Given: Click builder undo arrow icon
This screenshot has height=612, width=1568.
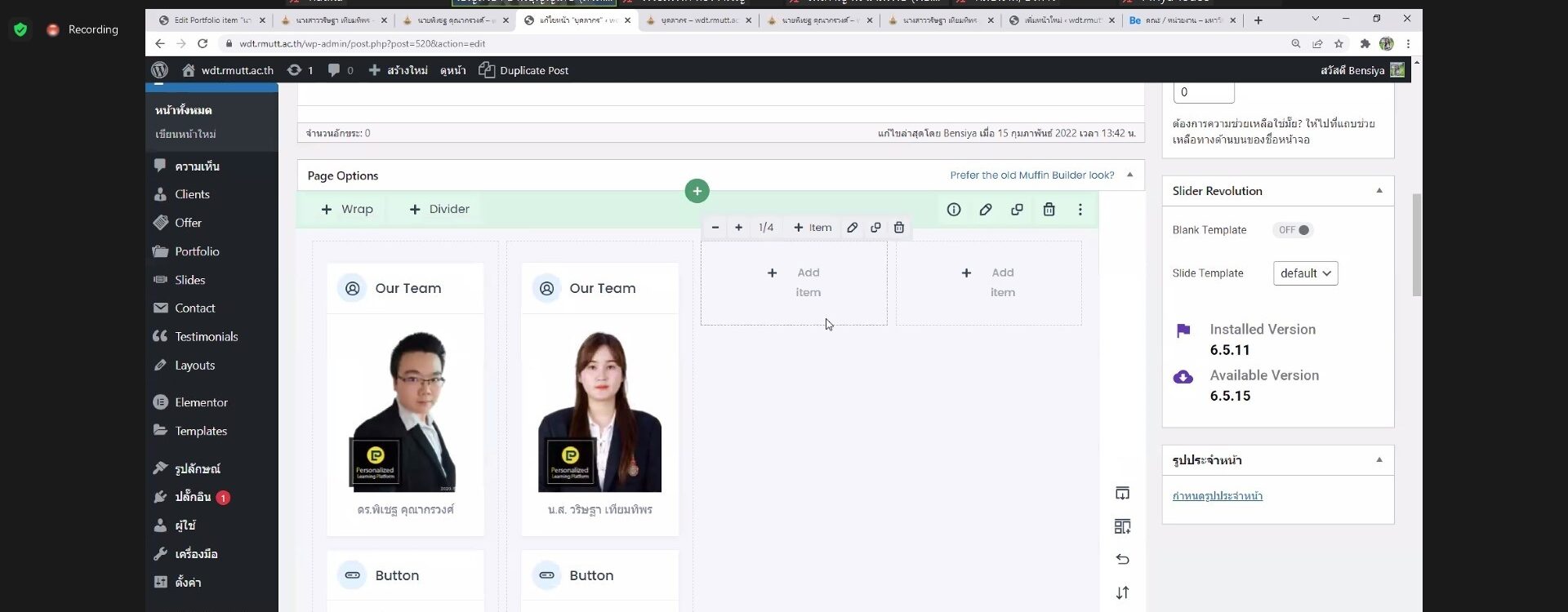Looking at the screenshot, I should pos(1123,559).
